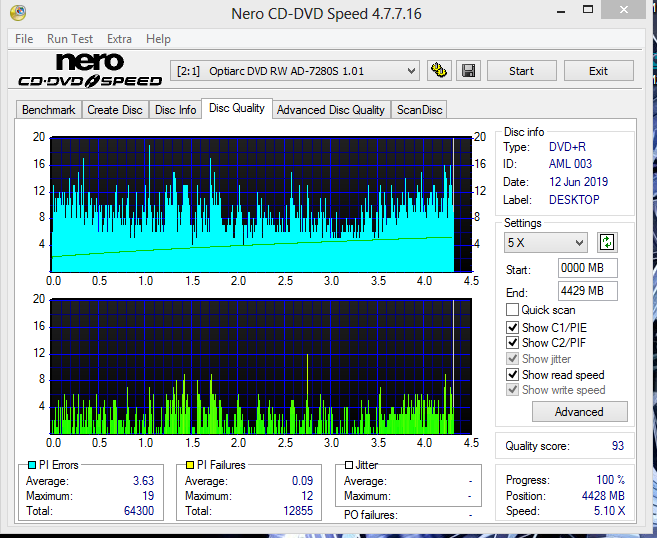Open the Extra menu
Screen dimensions: 657x538
coord(119,39)
